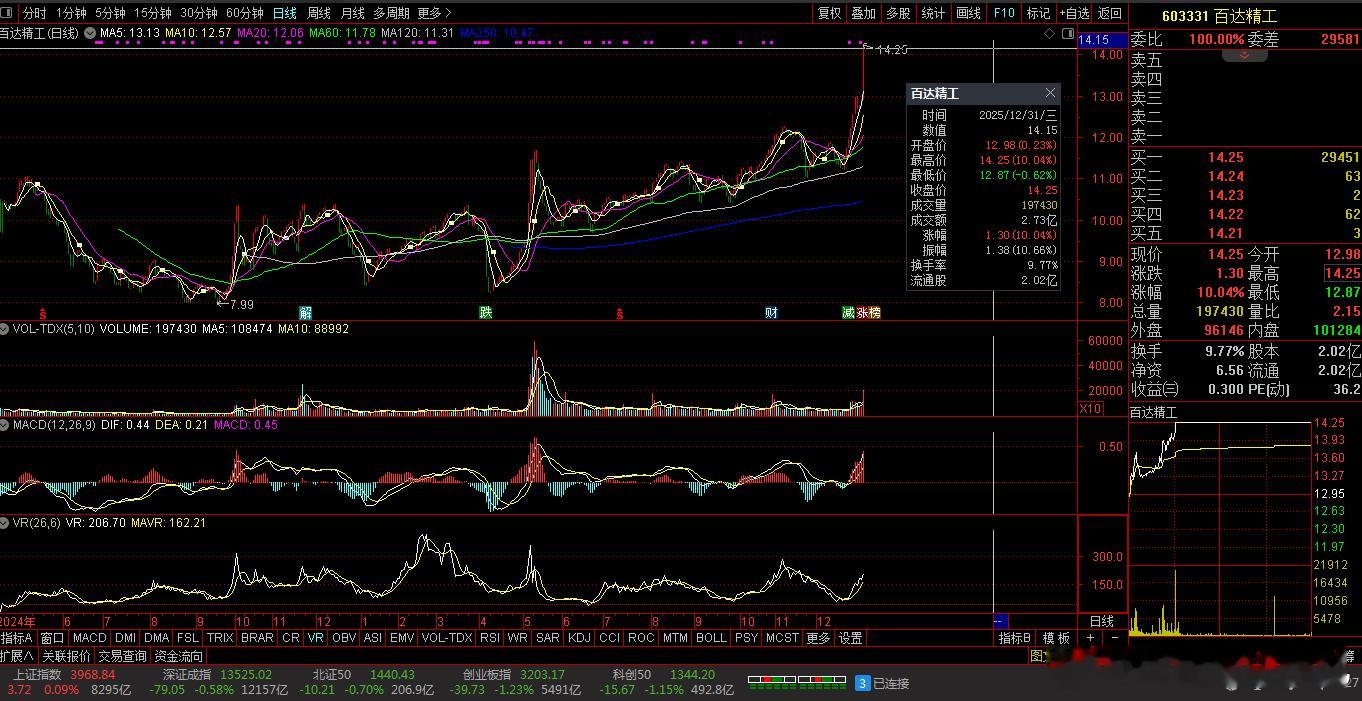This screenshot has height=701, width=1362.
Task: Open 更多 indicators in the bottom bar
Action: pyautogui.click(x=818, y=638)
